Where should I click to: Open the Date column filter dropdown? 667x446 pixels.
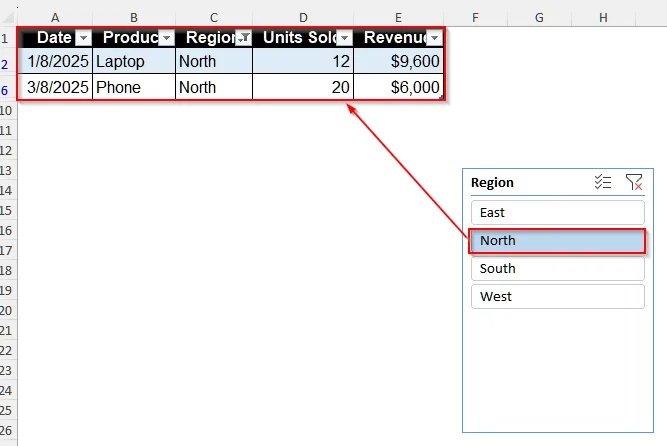pos(83,38)
